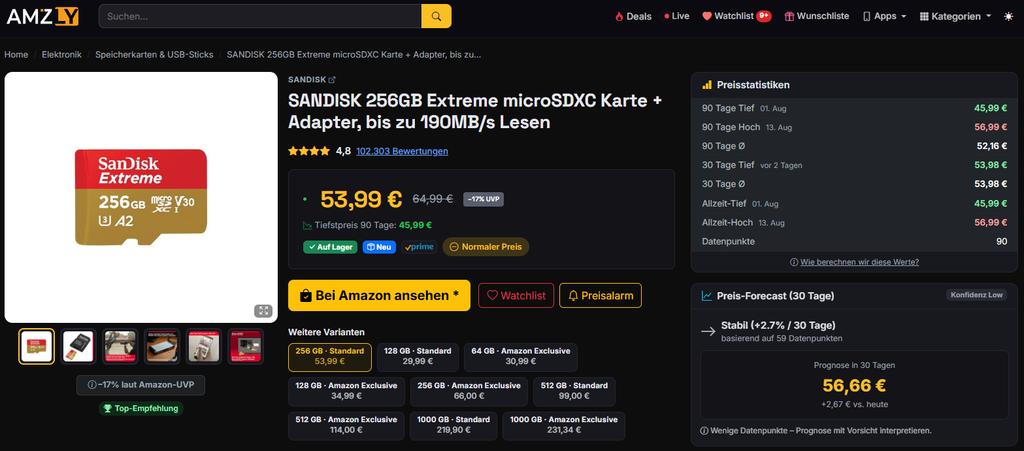Select variant 64 GB Amazon Exclusive
The image size is (1024, 451).
520,356
